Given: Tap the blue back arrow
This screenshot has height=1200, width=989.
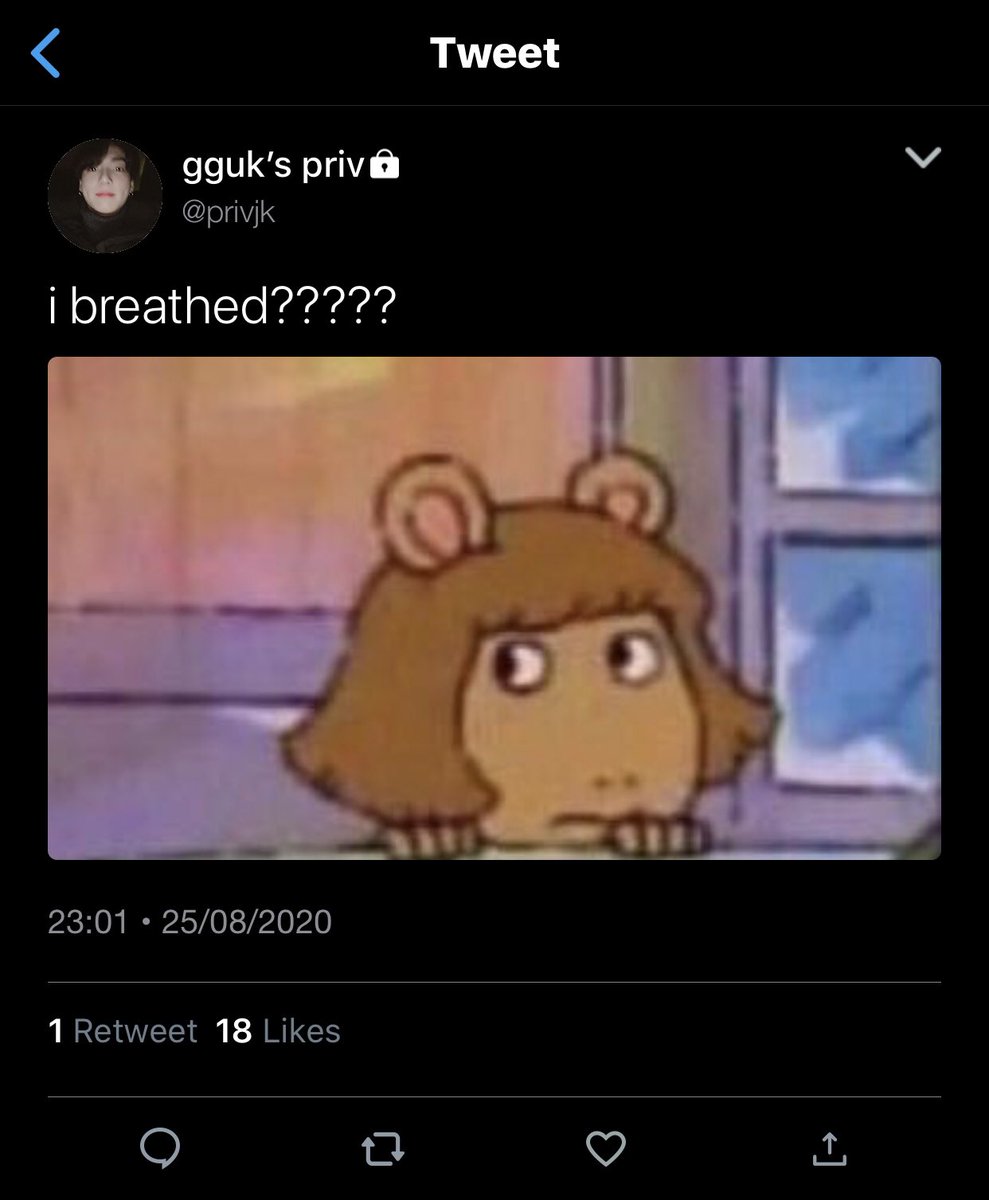Looking at the screenshot, I should 46,53.
